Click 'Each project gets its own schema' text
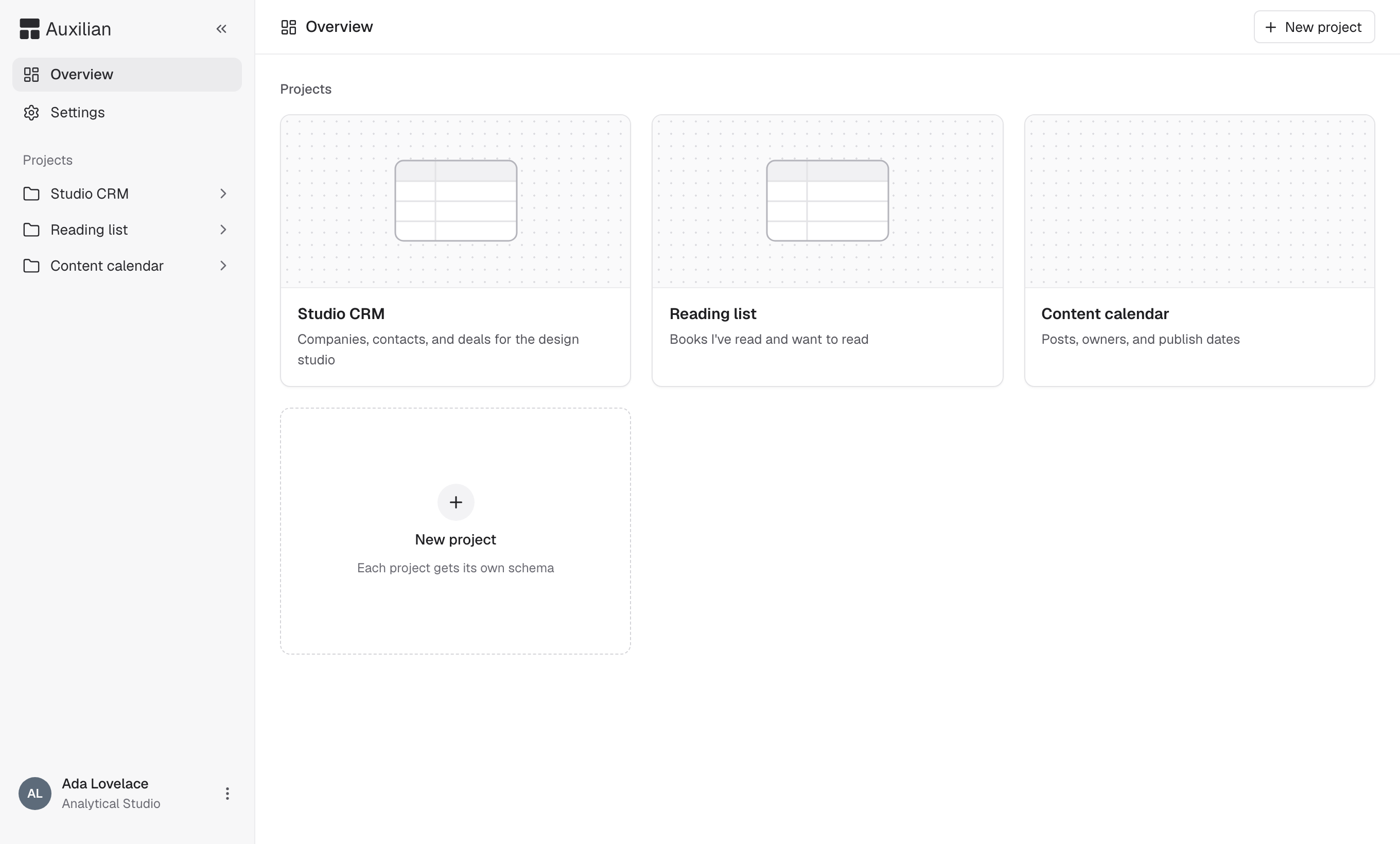Screen dimensions: 1400x844 pos(456,568)
